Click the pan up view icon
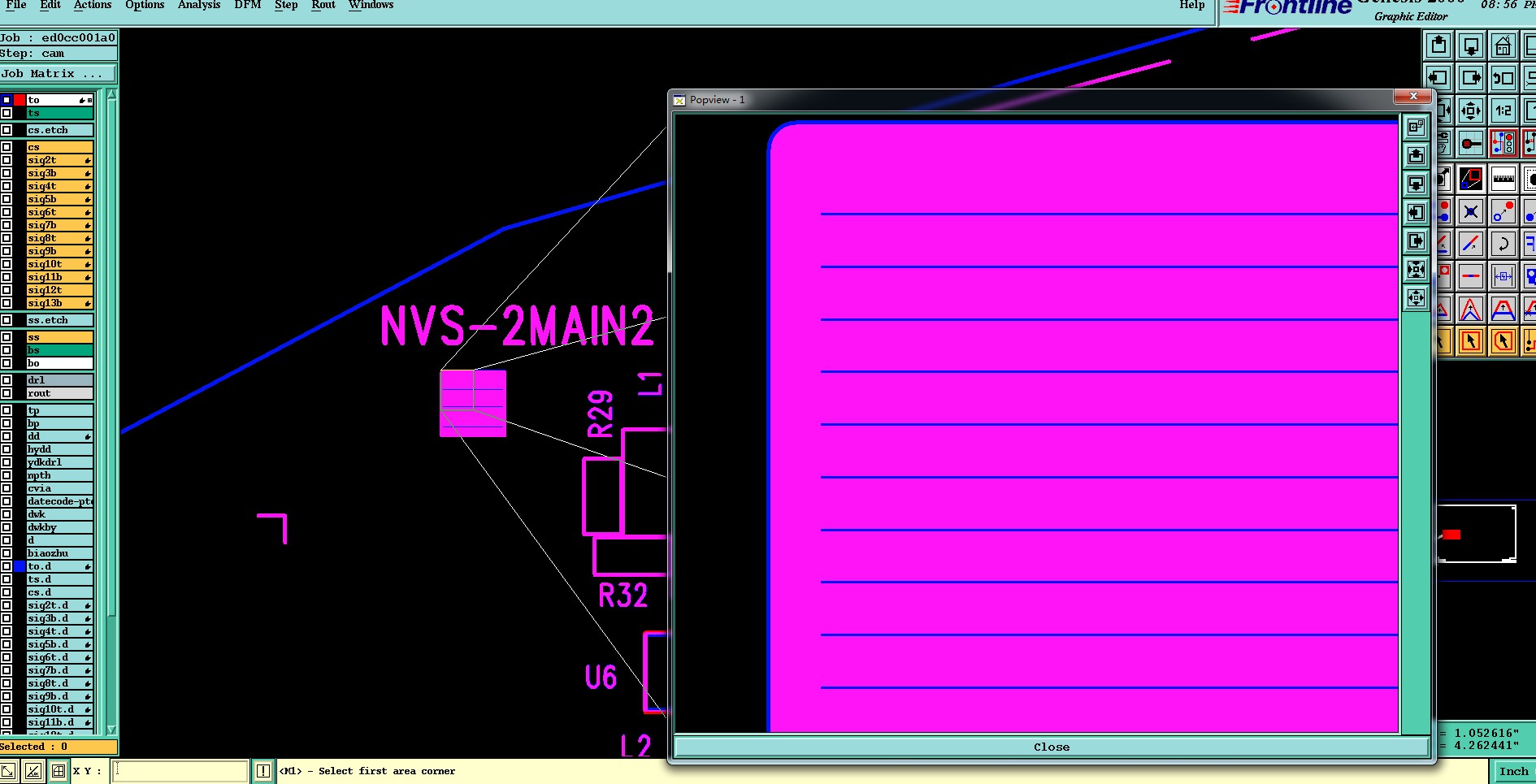This screenshot has width=1536, height=784. (1438, 45)
